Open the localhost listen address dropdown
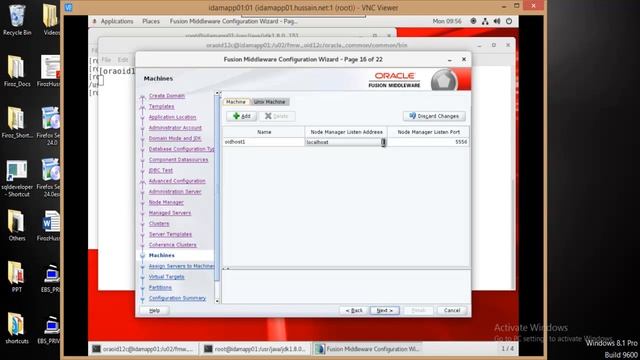Screen dimensions: 640x360 (383, 142)
